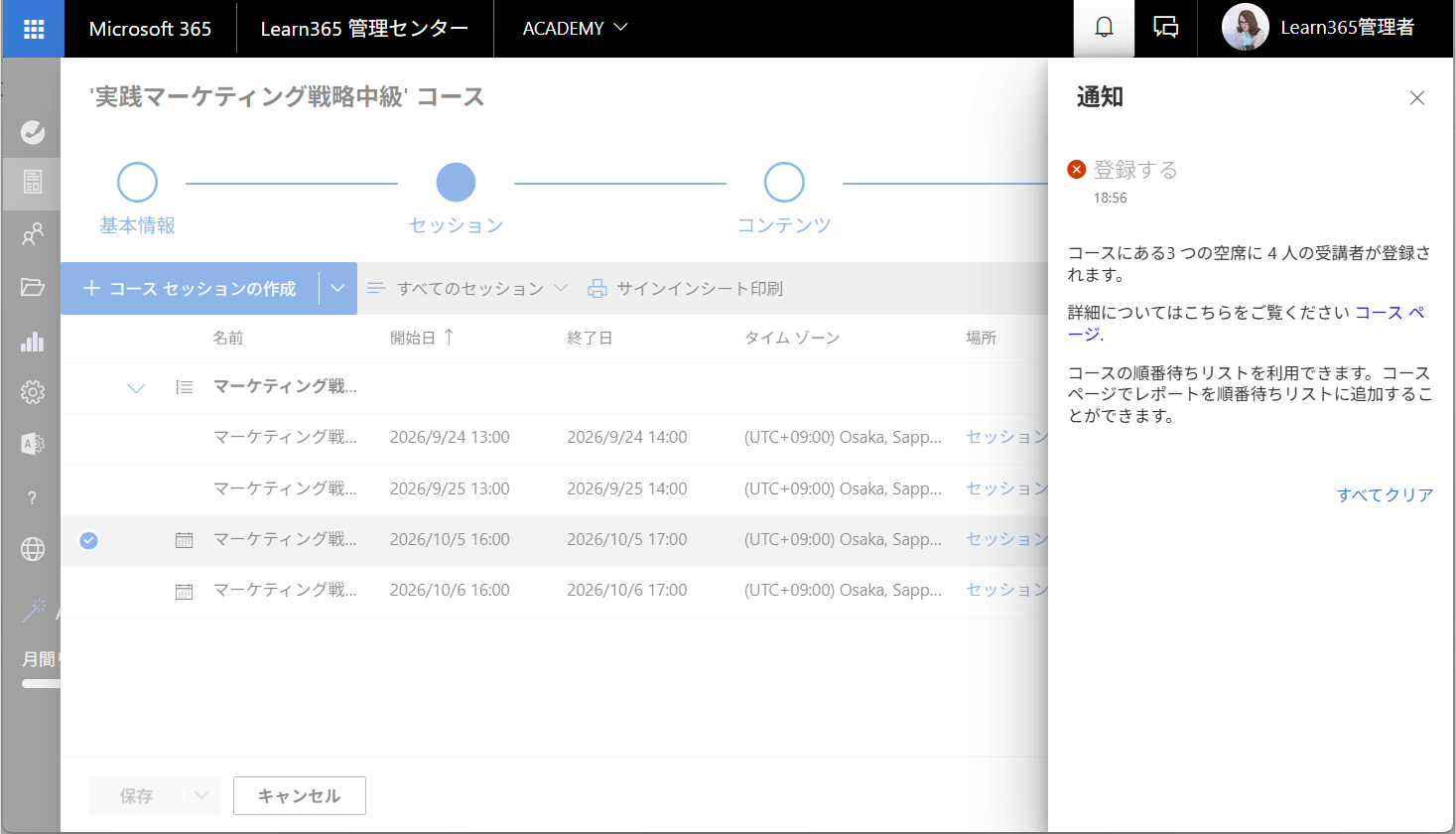Screen dimensions: 1456x834
Task: Click the 終了日 column header
Action: click(x=590, y=338)
